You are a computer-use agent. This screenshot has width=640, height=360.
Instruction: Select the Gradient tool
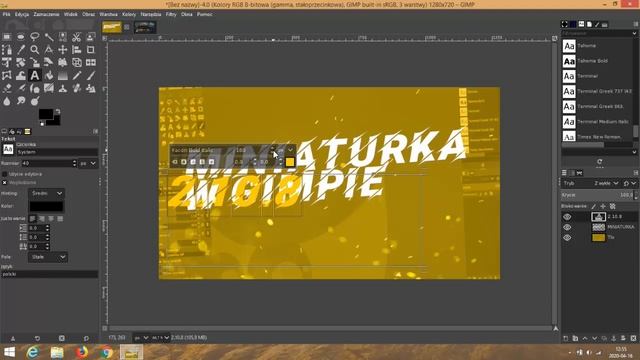[x=62, y=75]
